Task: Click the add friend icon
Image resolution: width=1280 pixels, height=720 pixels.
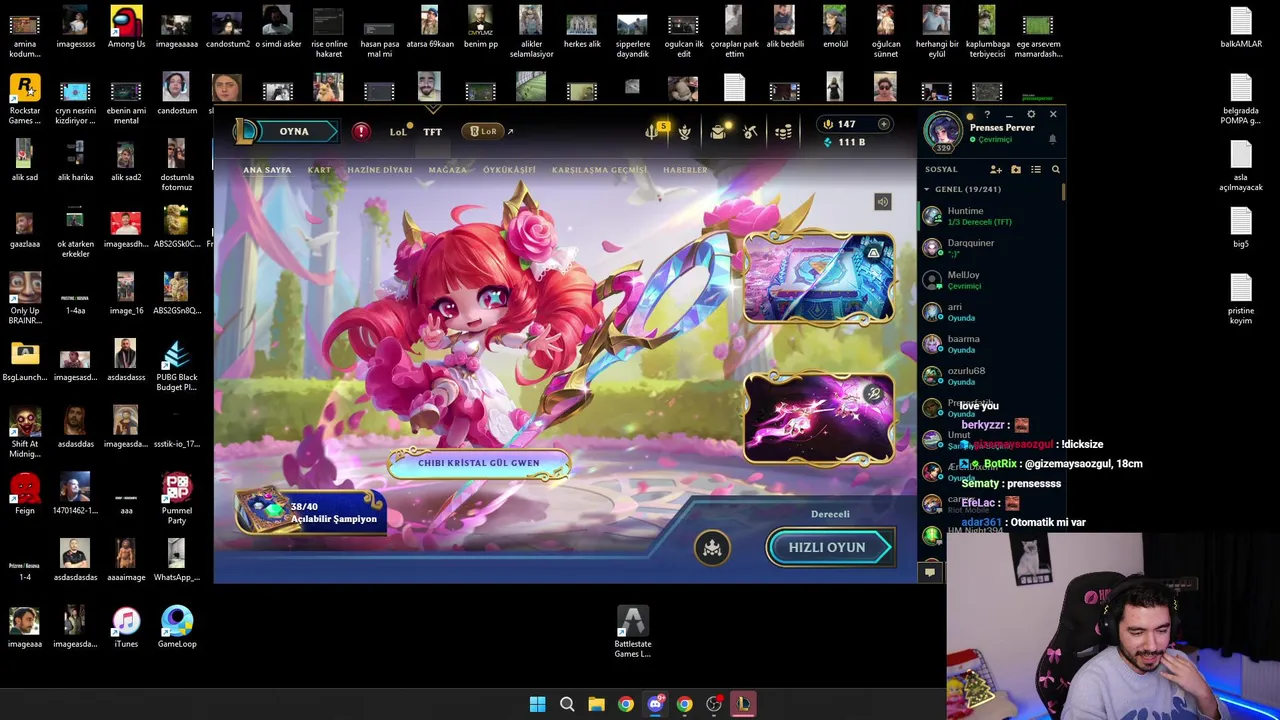Action: pos(995,170)
